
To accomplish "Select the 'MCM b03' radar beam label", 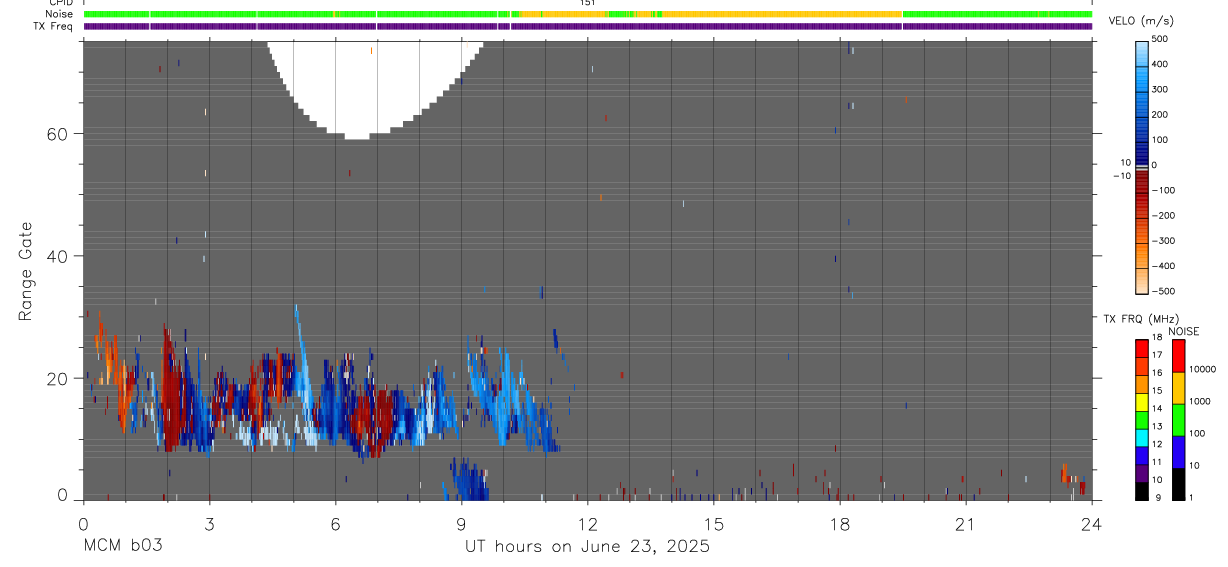I will [121, 547].
